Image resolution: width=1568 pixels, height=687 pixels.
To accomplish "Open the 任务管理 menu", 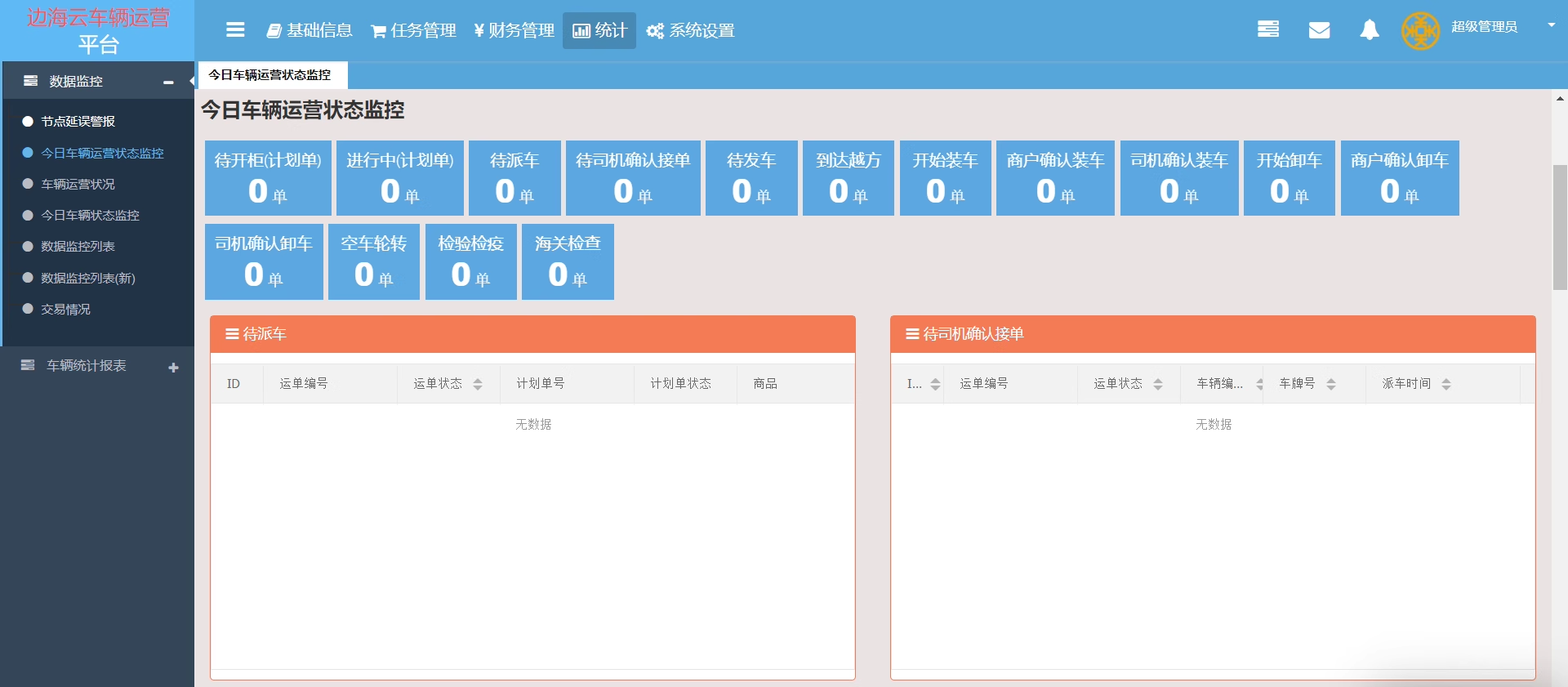I will tap(413, 30).
